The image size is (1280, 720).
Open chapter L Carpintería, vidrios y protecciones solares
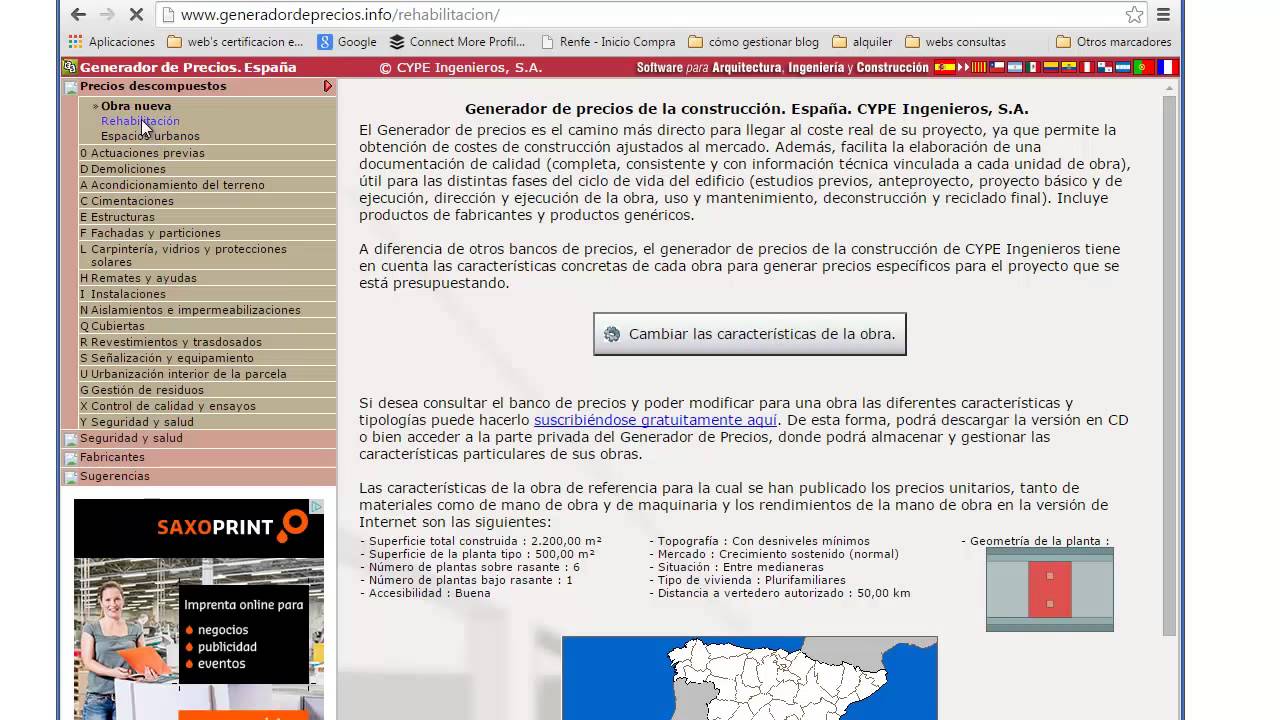click(x=207, y=255)
